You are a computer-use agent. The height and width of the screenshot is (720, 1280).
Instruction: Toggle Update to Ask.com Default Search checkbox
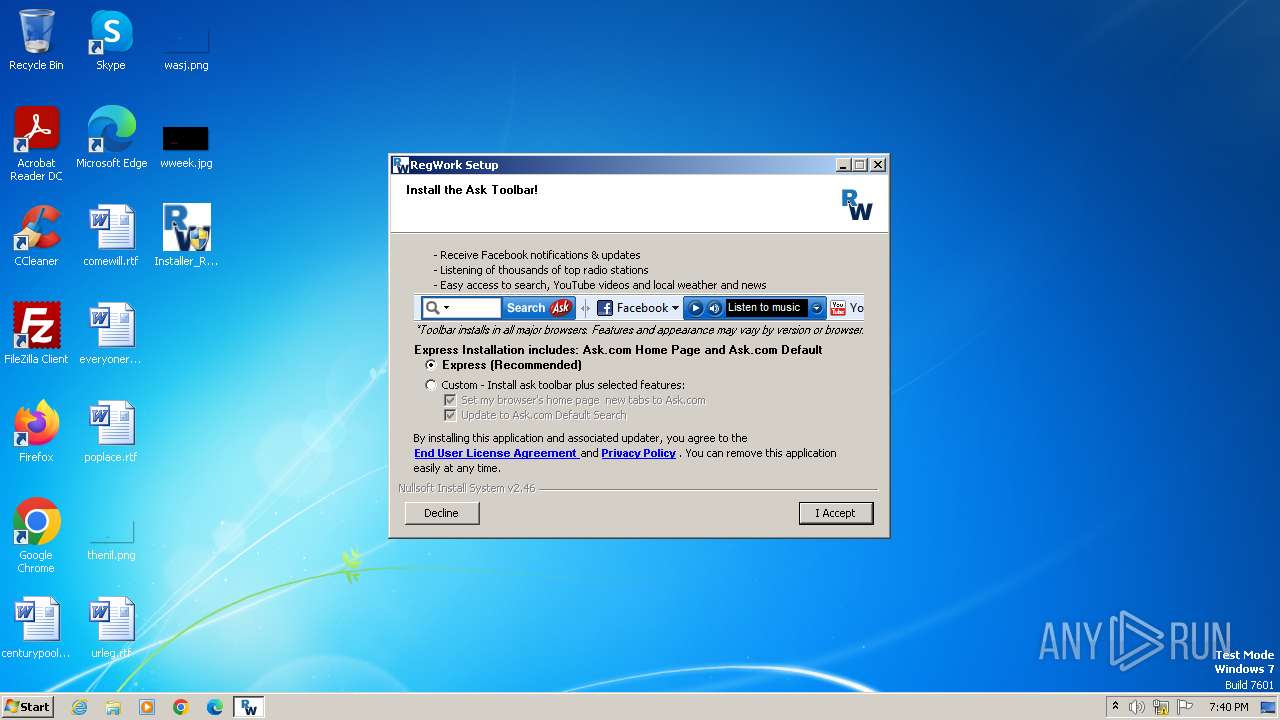(450, 415)
